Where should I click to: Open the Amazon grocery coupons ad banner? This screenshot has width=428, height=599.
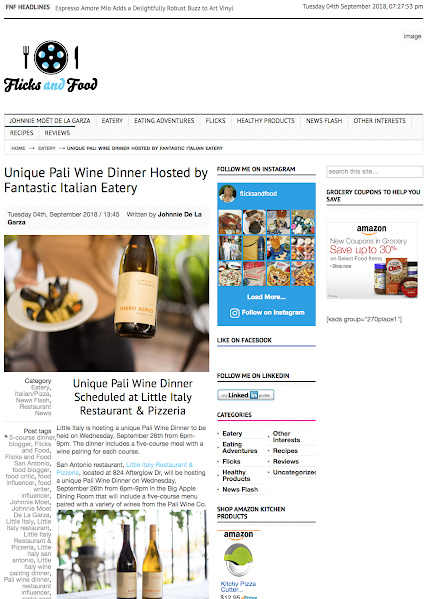point(372,260)
